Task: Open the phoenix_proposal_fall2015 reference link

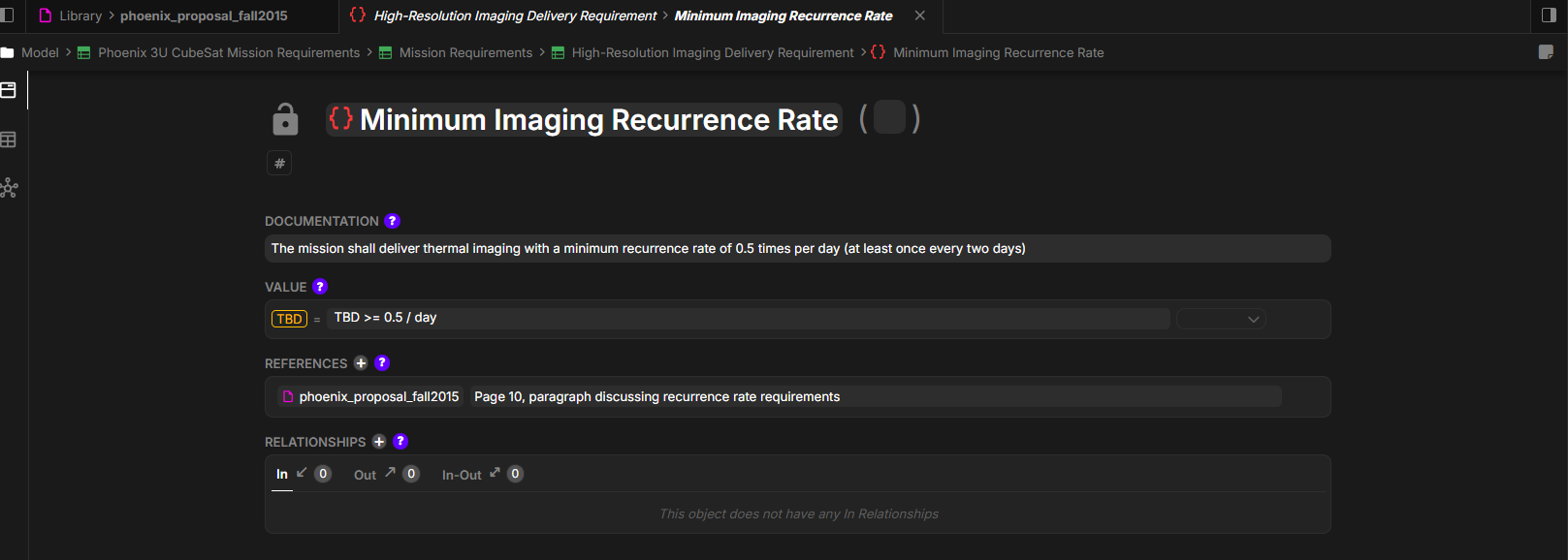Action: pos(370,396)
